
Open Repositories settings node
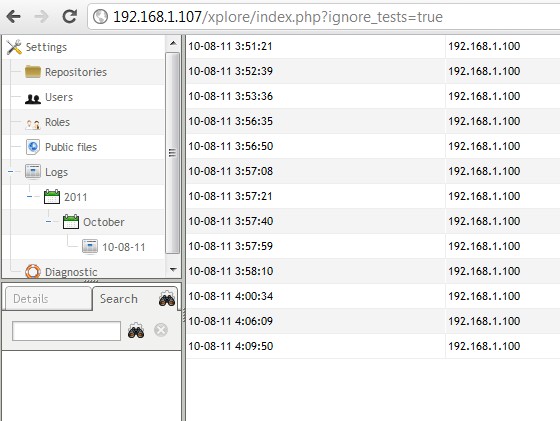tap(76, 72)
